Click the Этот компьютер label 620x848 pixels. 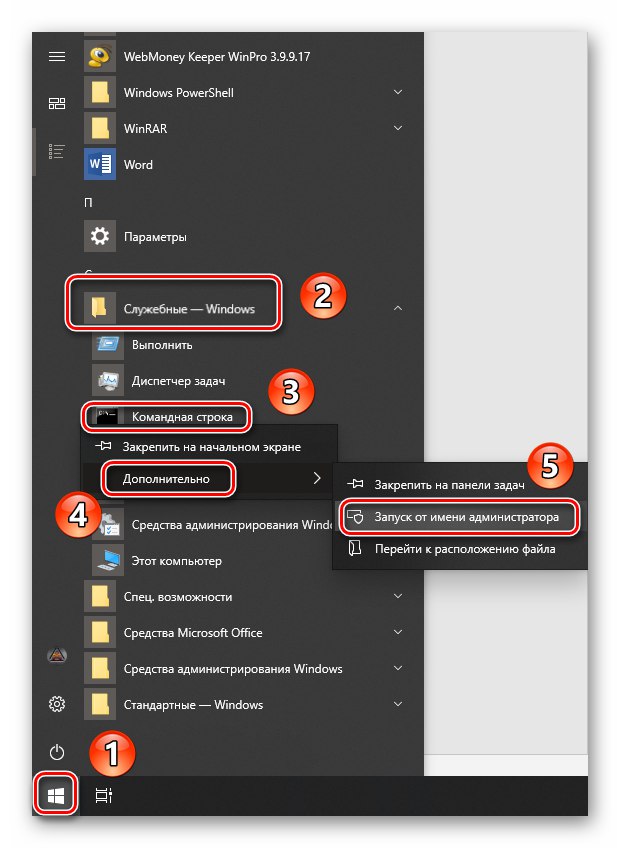pyautogui.click(x=177, y=561)
